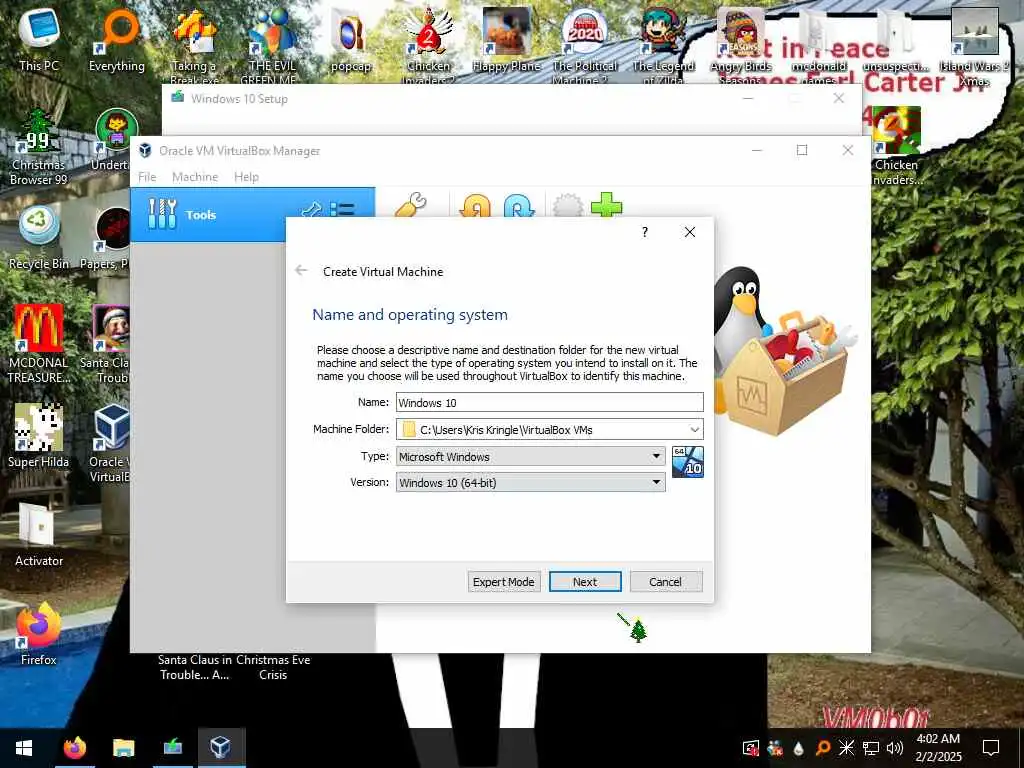Screen dimensions: 1024x768
Task: Select the Recycle Bin desktop icon
Action: (x=39, y=236)
